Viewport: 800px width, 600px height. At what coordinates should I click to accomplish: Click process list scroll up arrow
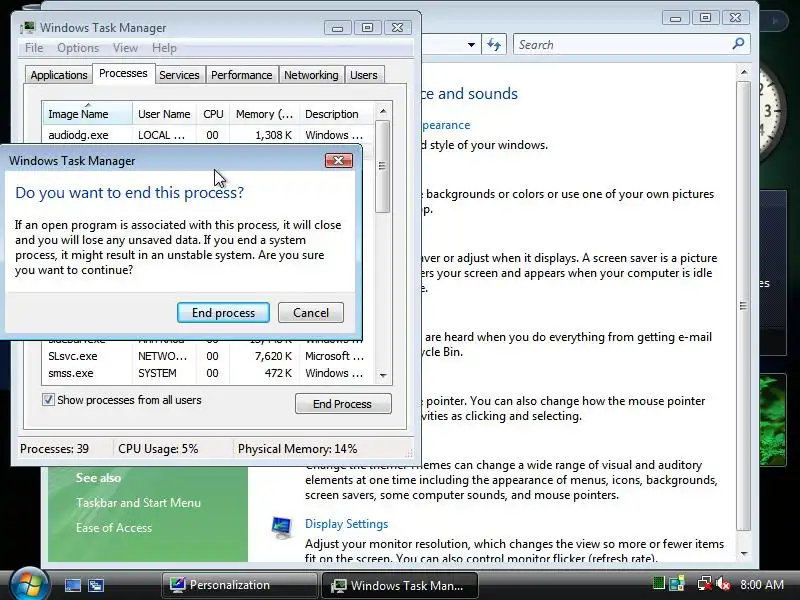click(383, 111)
